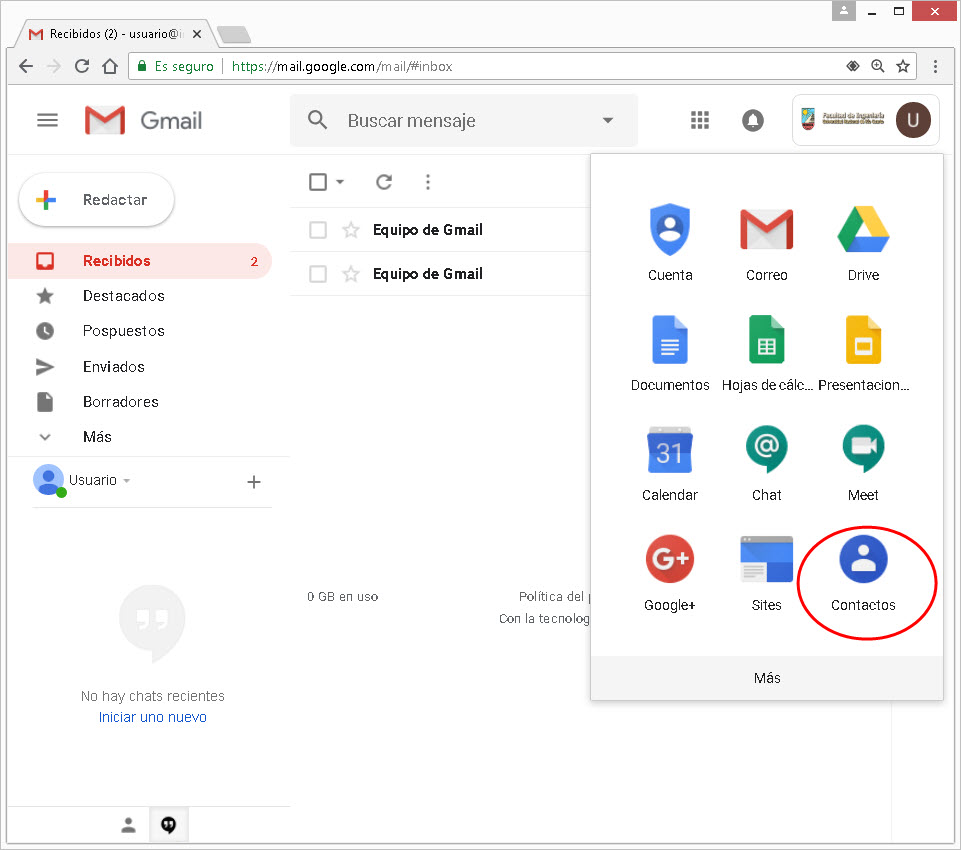Select the first Equipo de Gmail message

click(317, 230)
